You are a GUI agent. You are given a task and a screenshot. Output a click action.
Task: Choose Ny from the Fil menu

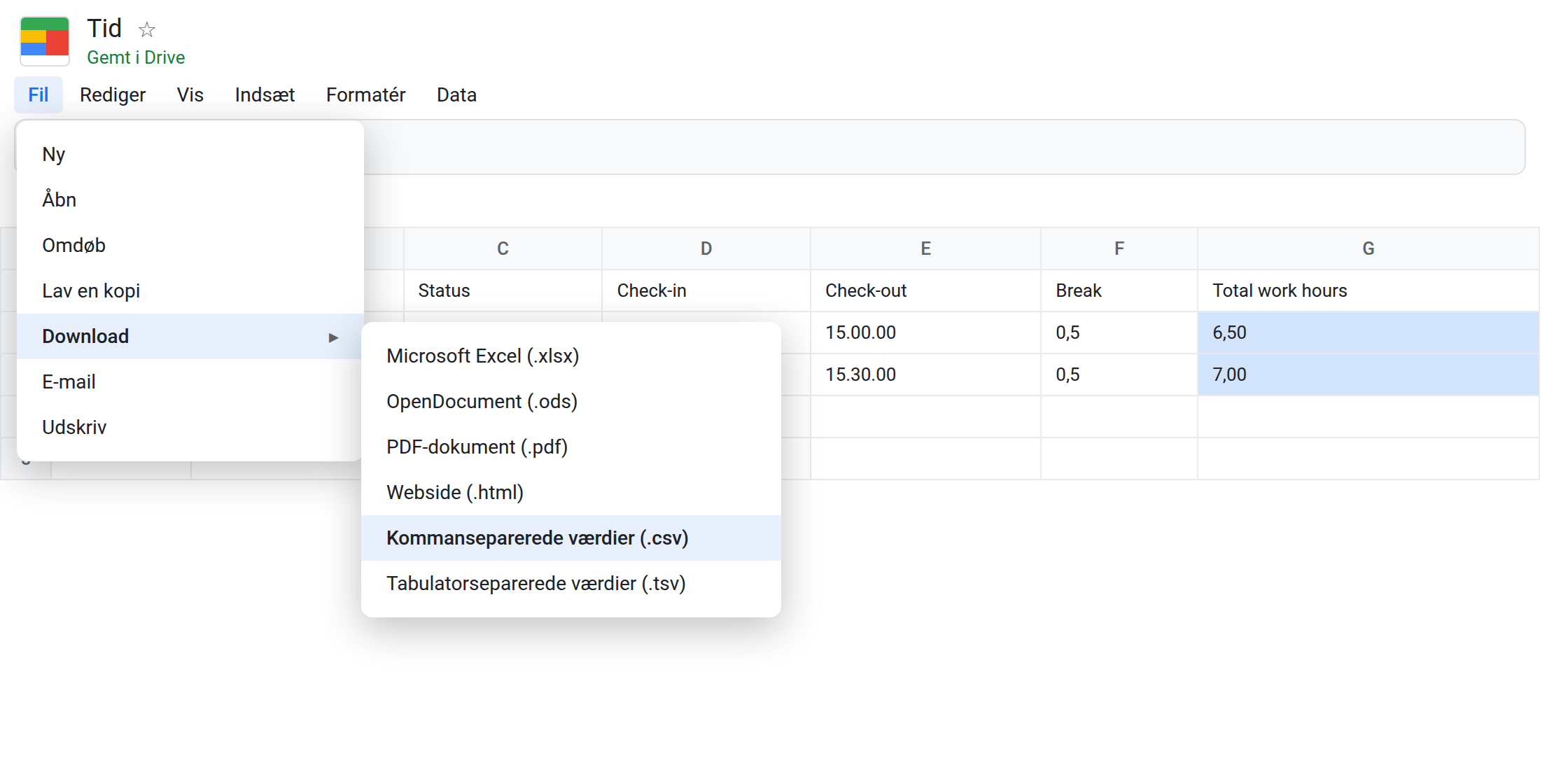click(190, 154)
